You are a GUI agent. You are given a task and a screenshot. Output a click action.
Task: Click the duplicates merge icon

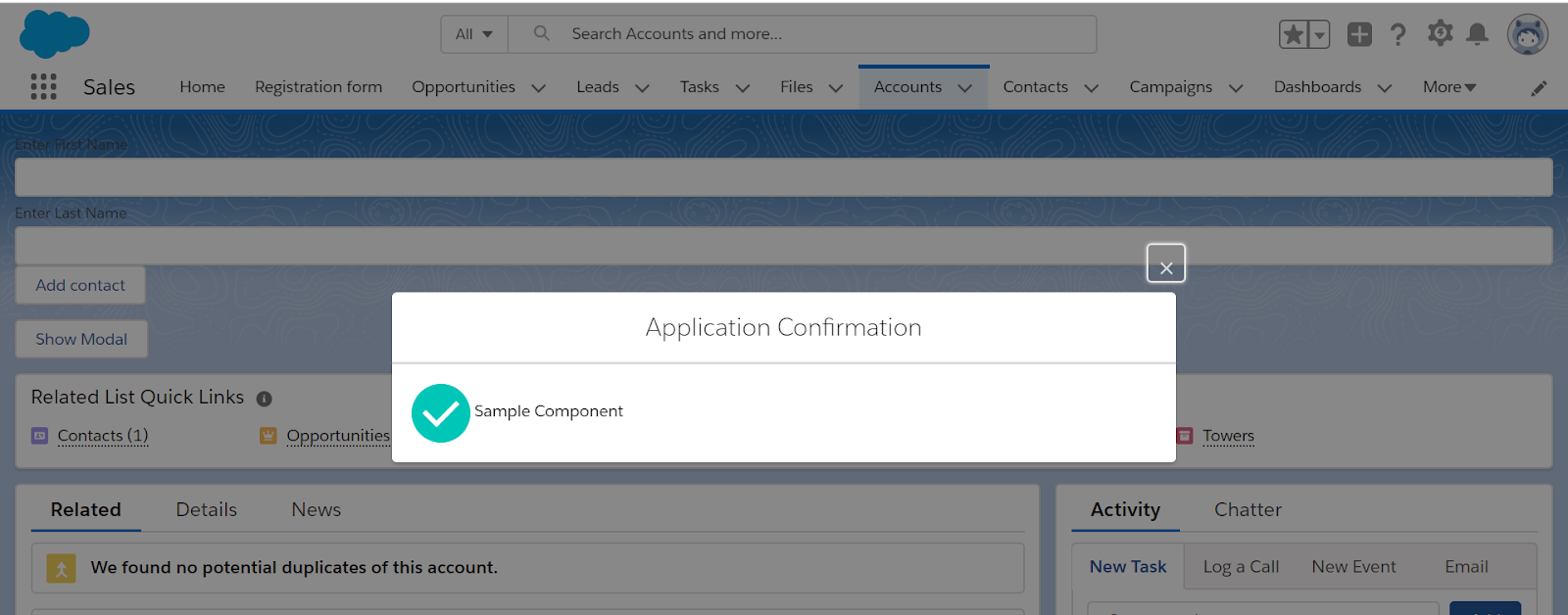click(61, 568)
